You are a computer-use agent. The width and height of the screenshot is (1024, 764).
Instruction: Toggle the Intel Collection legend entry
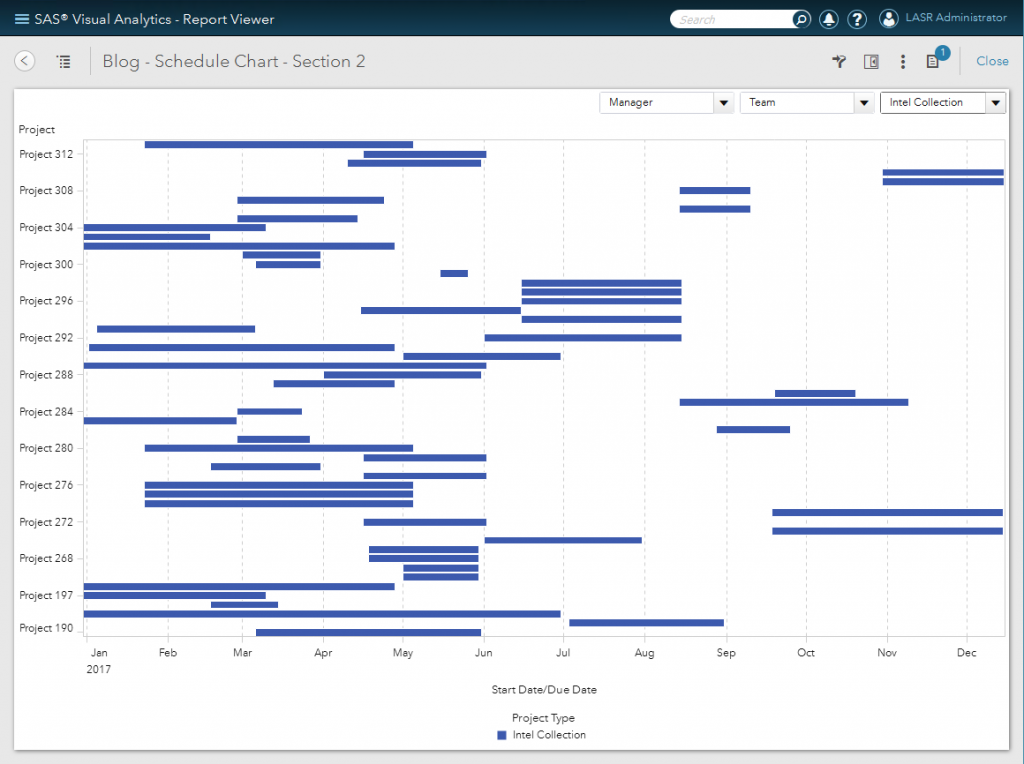[543, 735]
